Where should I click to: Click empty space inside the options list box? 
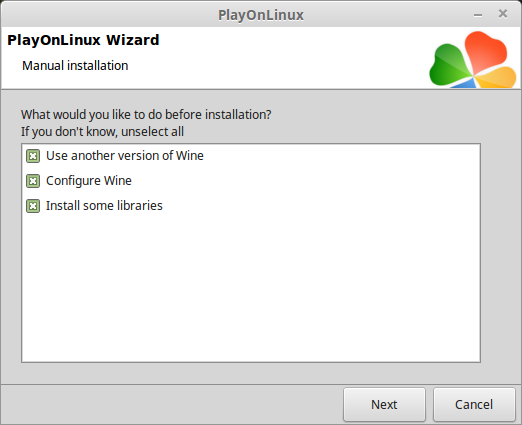coord(251,287)
